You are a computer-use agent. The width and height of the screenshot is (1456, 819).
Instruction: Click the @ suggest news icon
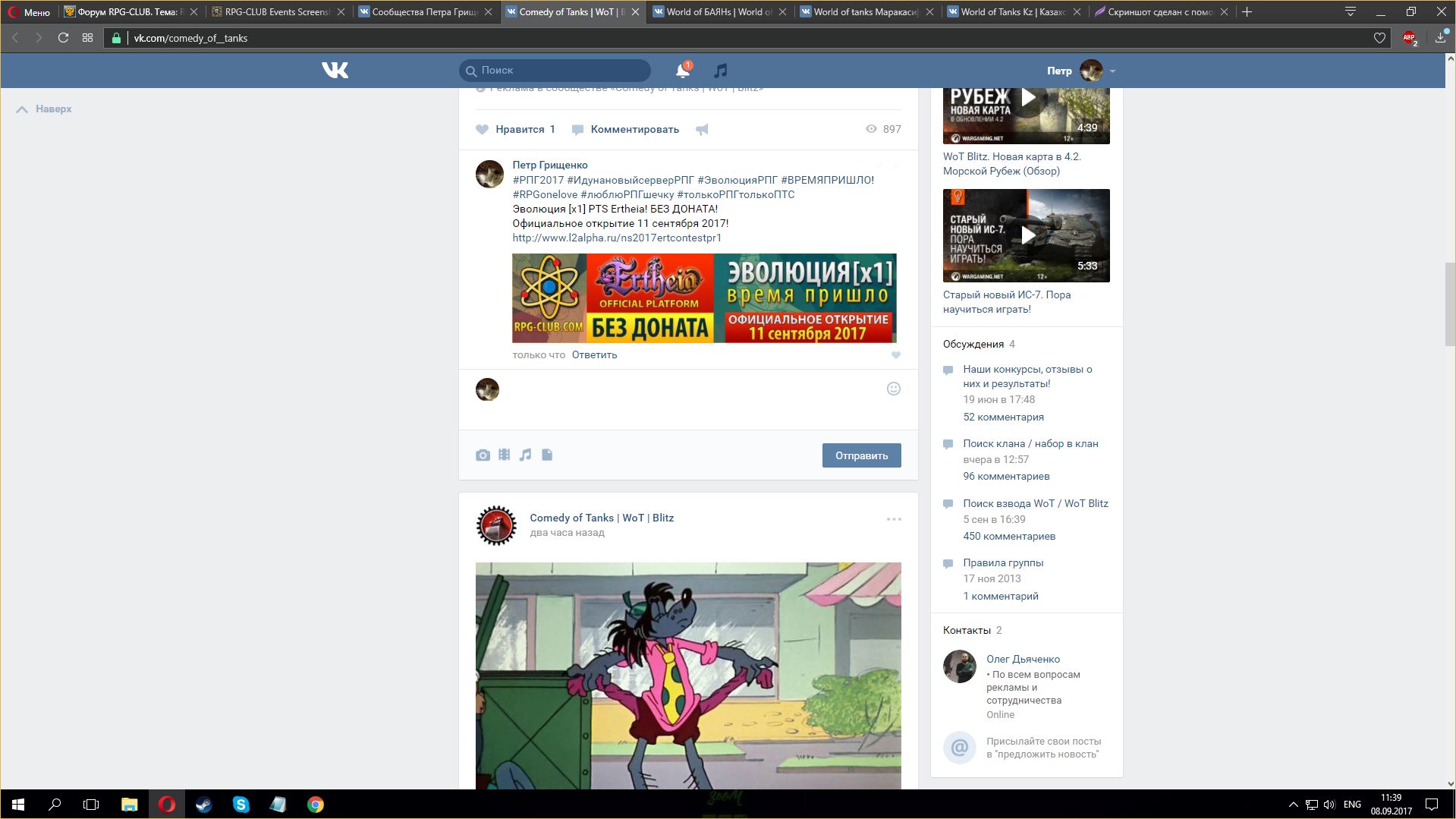pyautogui.click(x=959, y=748)
